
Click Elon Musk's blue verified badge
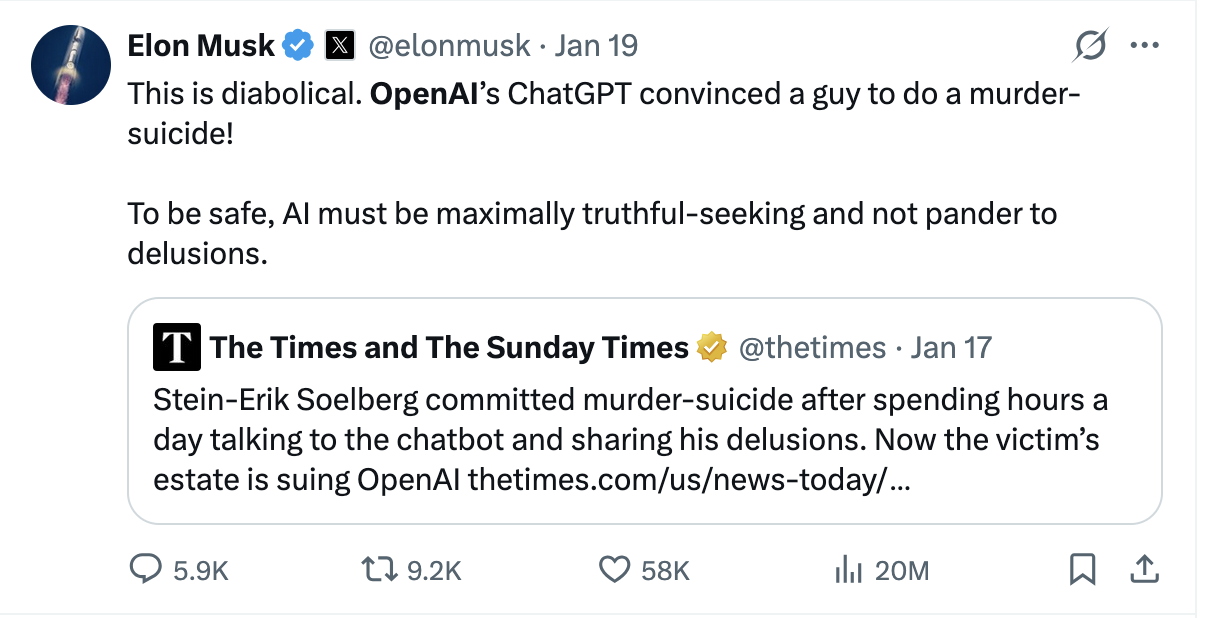[299, 45]
